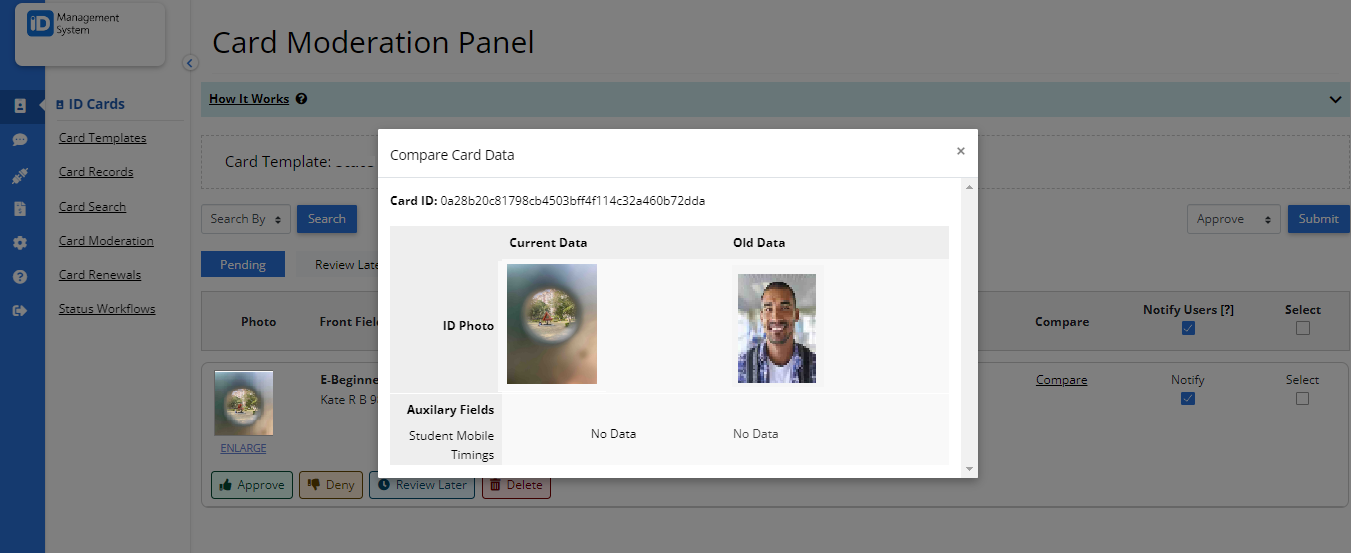Image resolution: width=1351 pixels, height=553 pixels.
Task: Toggle the Notify Users header checkbox
Action: (1188, 328)
